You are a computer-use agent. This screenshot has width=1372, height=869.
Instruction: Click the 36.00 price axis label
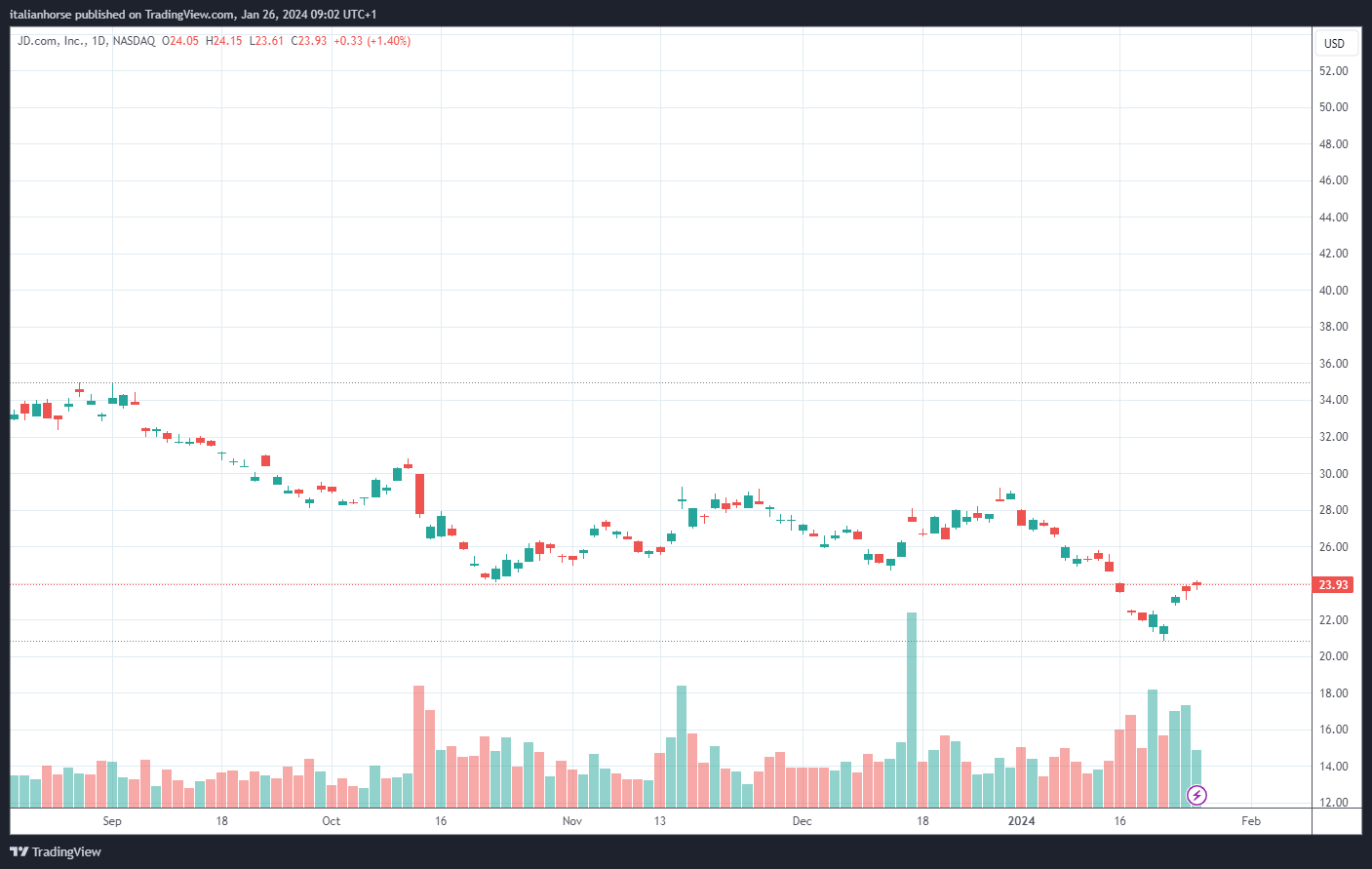point(1333,364)
